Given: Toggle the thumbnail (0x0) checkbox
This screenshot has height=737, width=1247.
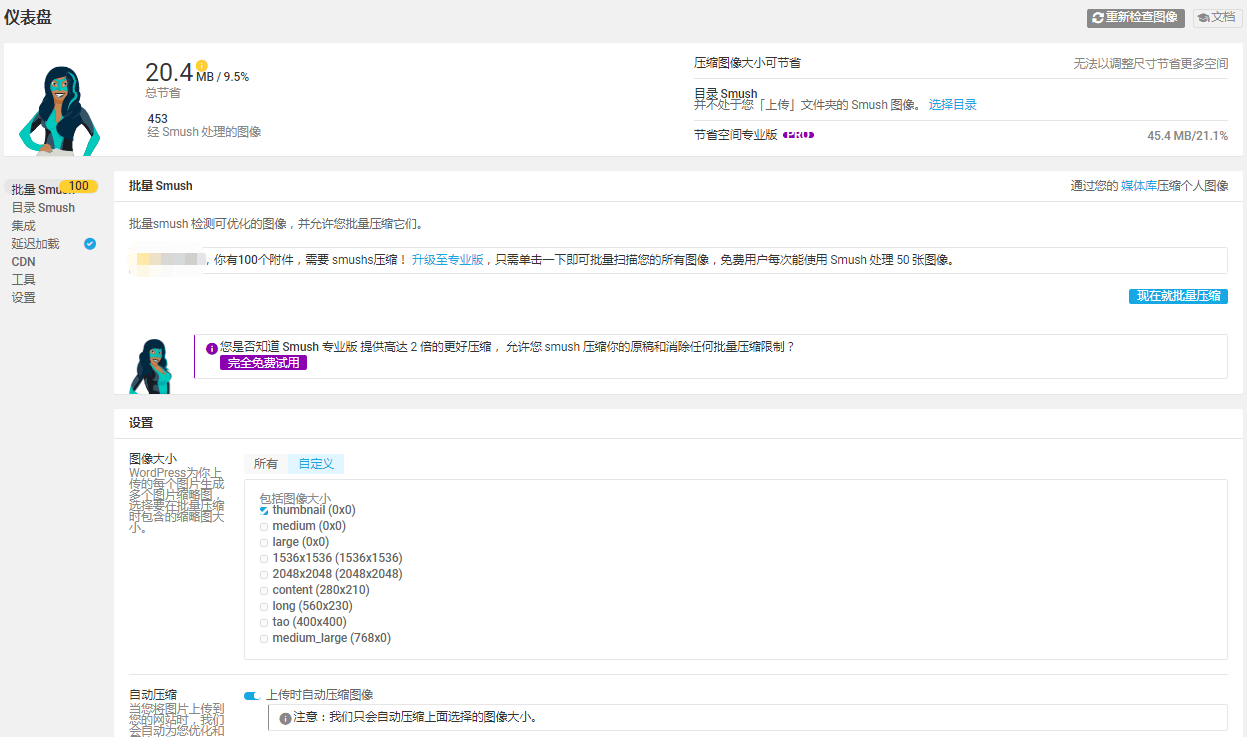Looking at the screenshot, I should coord(264,510).
